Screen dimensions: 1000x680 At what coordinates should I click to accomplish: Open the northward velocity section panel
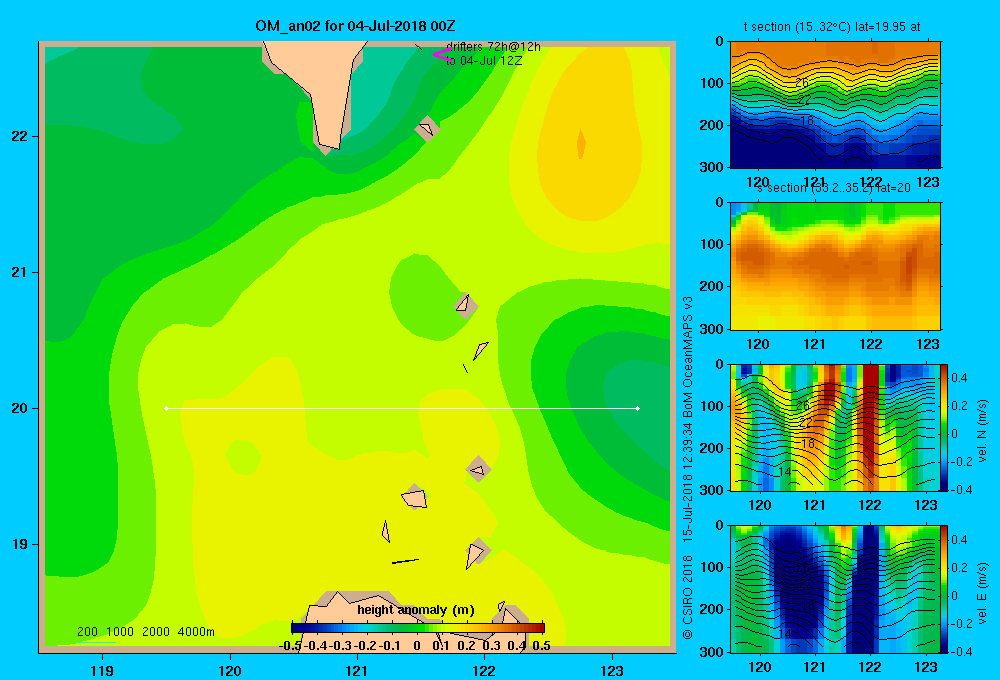point(835,427)
